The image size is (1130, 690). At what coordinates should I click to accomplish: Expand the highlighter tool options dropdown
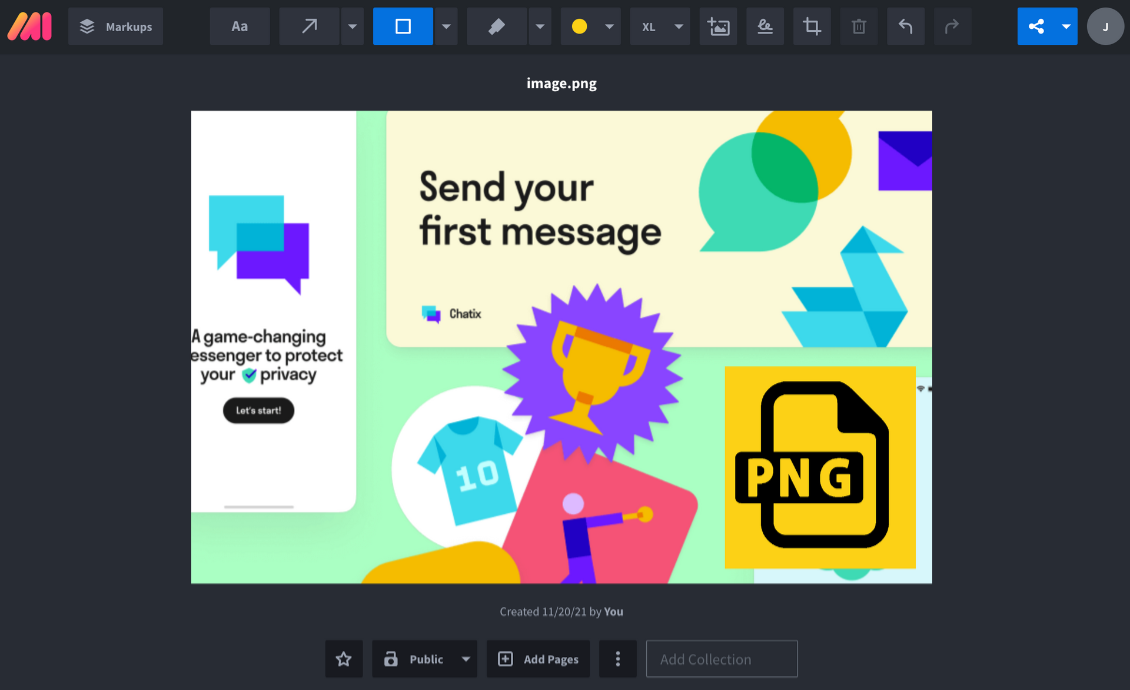pos(540,27)
